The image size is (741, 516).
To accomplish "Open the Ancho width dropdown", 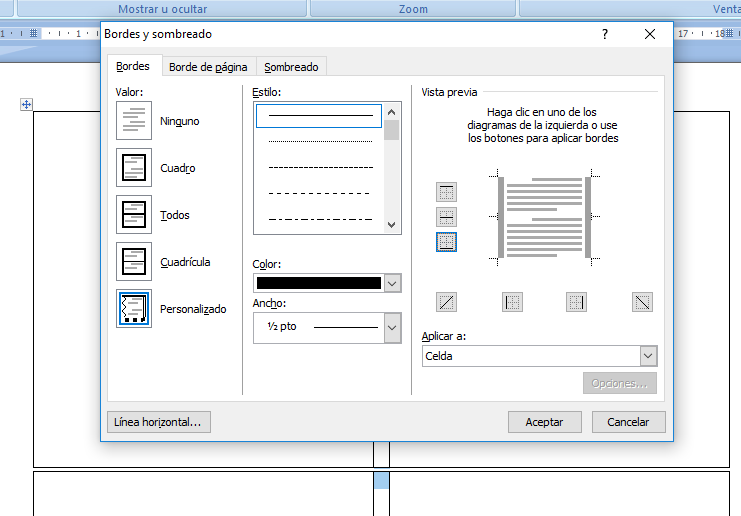I will tap(392, 327).
